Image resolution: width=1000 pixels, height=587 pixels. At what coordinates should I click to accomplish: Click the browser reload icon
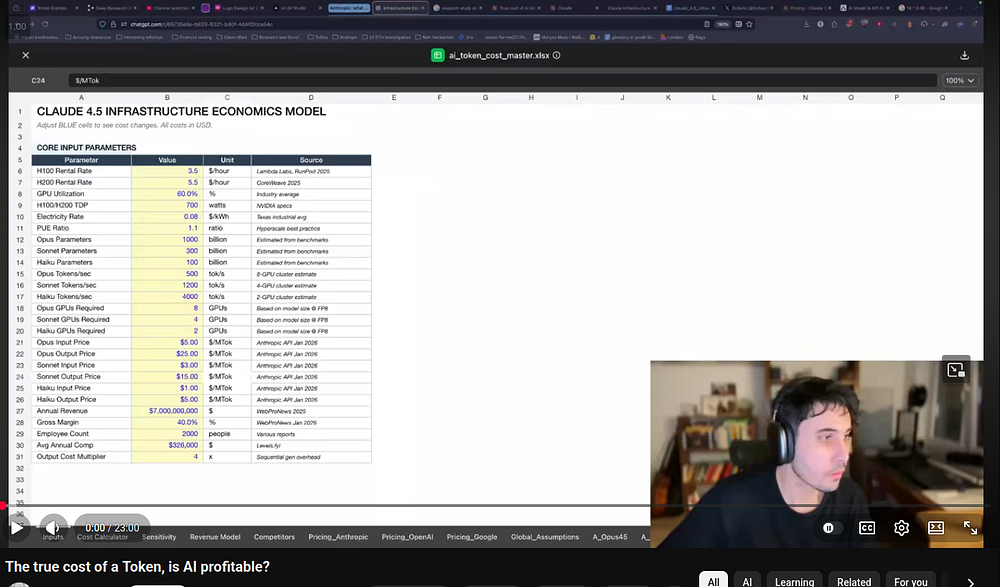point(45,24)
